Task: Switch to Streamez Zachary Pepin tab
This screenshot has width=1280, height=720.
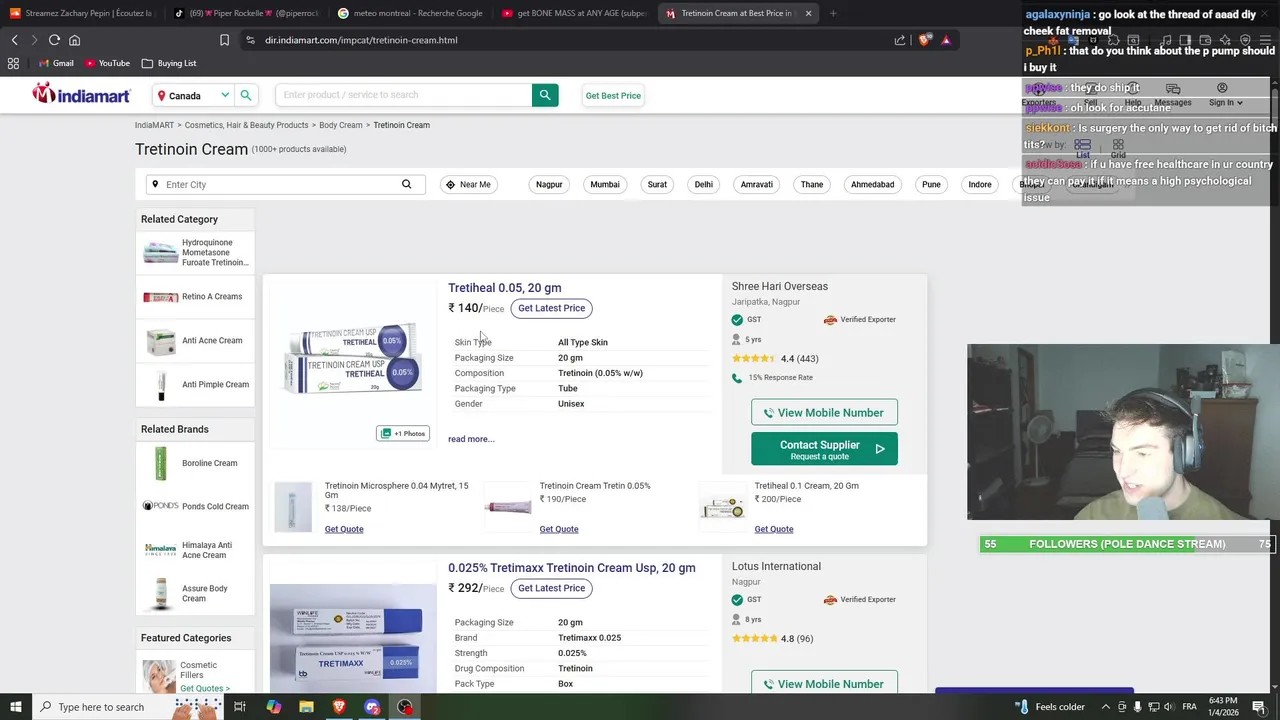Action: click(x=82, y=13)
